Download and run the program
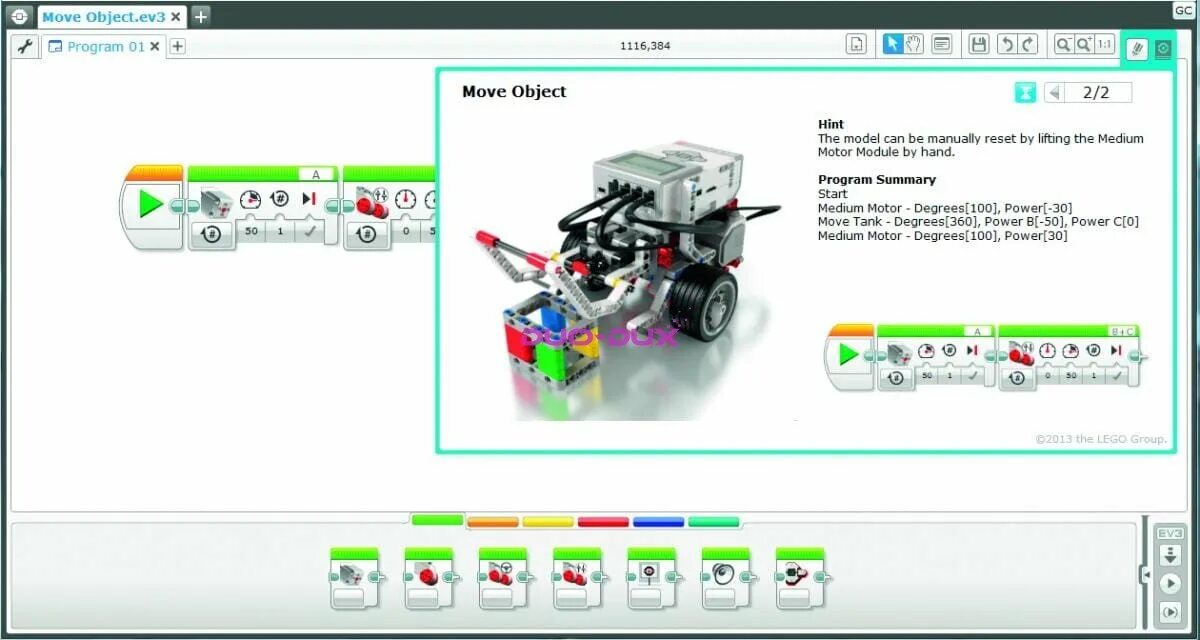The height and width of the screenshot is (640, 1200). (x=1168, y=583)
